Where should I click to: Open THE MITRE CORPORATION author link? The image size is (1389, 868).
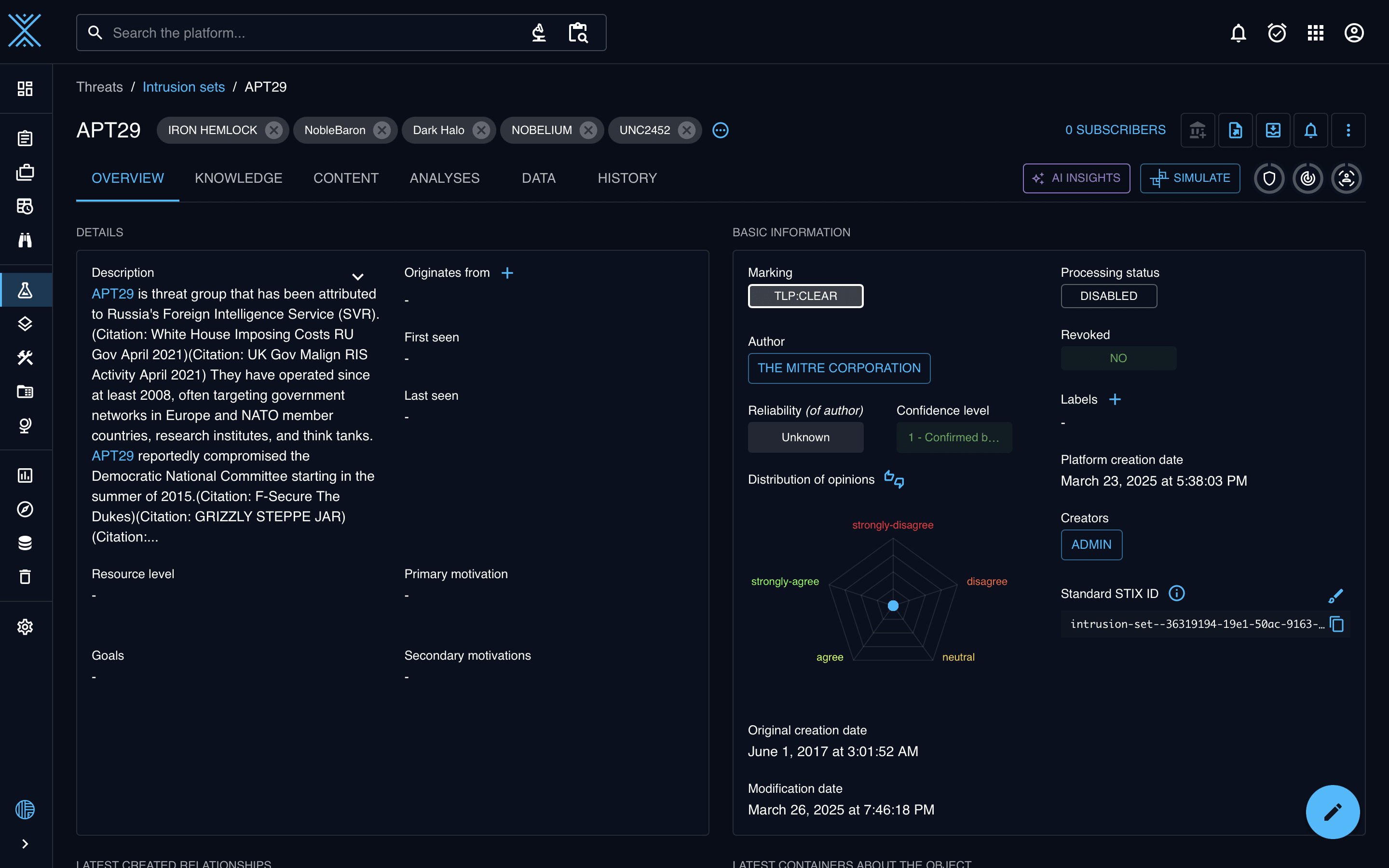pyautogui.click(x=839, y=368)
